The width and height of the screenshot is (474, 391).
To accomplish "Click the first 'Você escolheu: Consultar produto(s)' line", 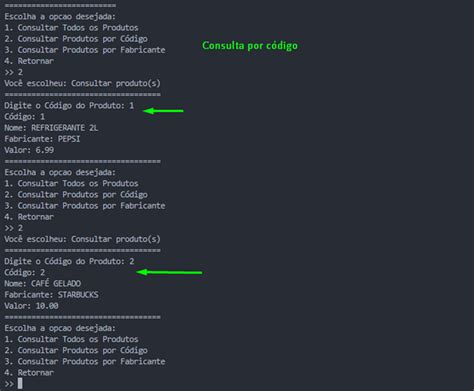I will [x=82, y=83].
